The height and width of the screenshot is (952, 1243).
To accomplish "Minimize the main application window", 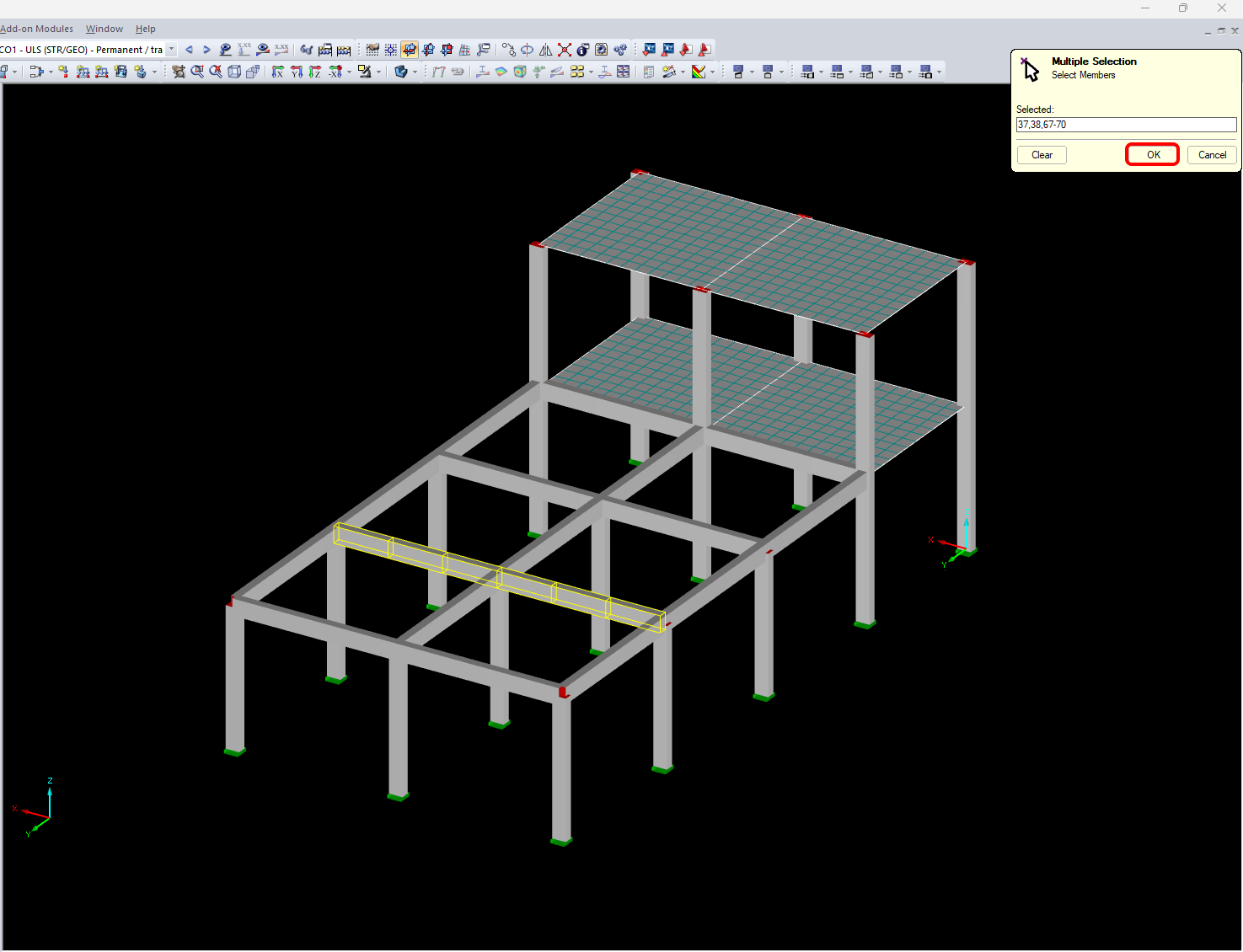I will click(x=1145, y=8).
